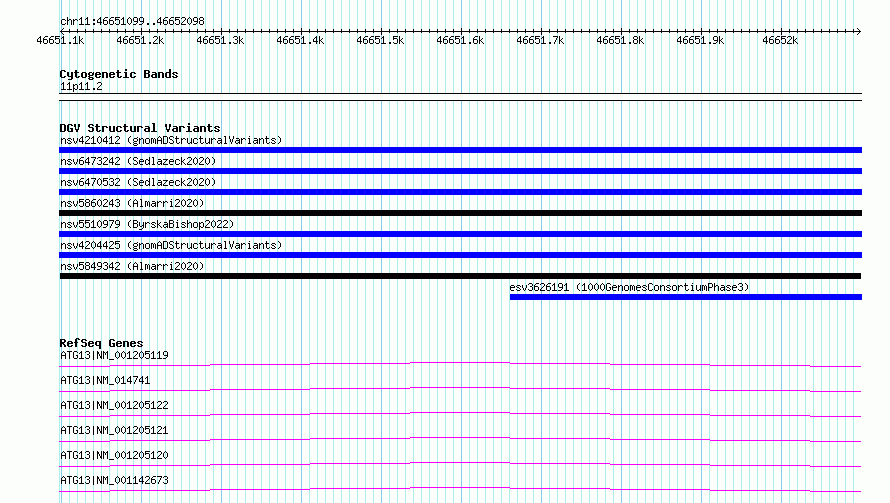Click the nsv5849342 Almarri2020 label
890x503 pixels.
click(x=132, y=266)
